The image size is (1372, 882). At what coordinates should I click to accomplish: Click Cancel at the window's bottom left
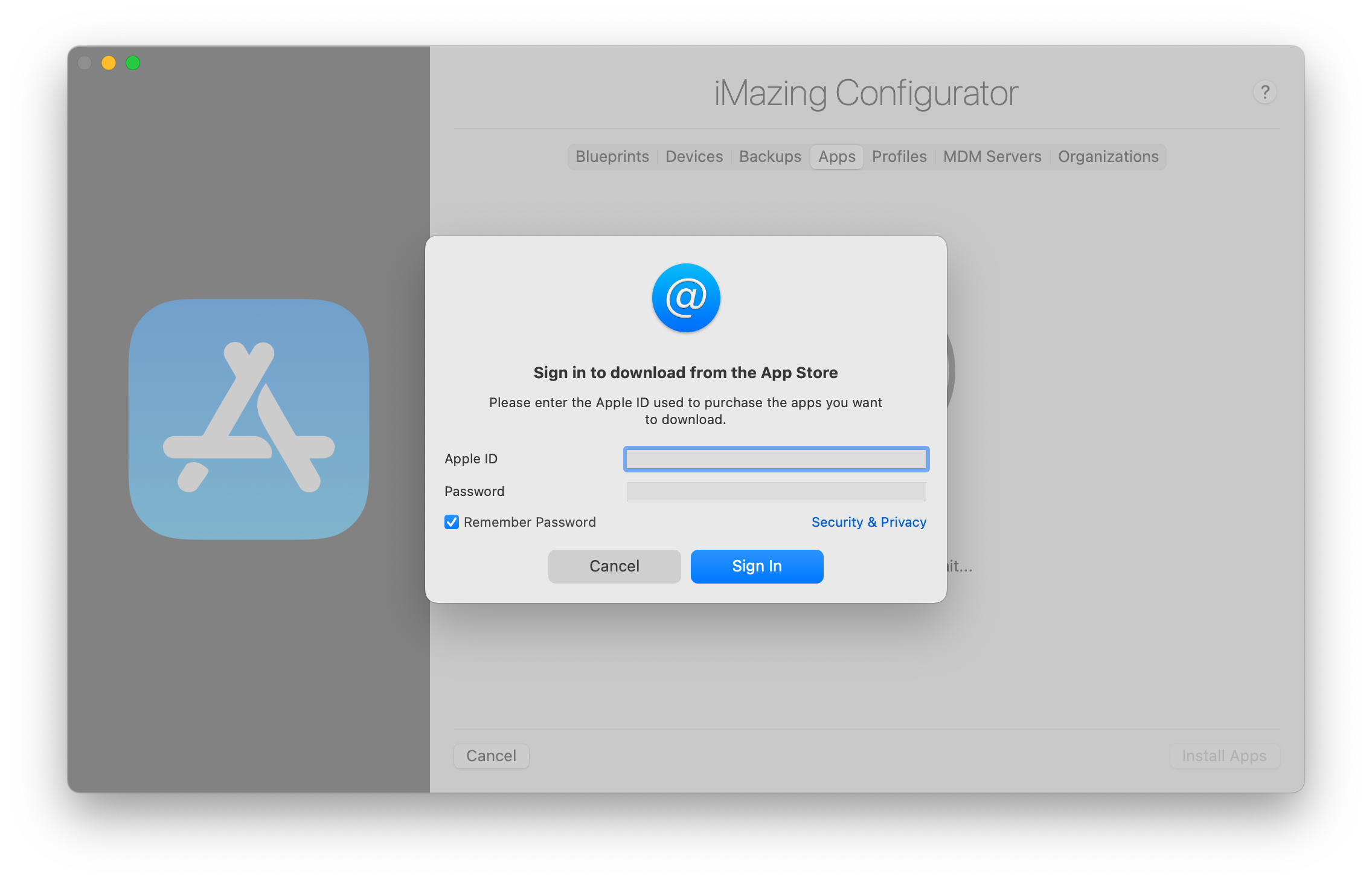(x=491, y=756)
